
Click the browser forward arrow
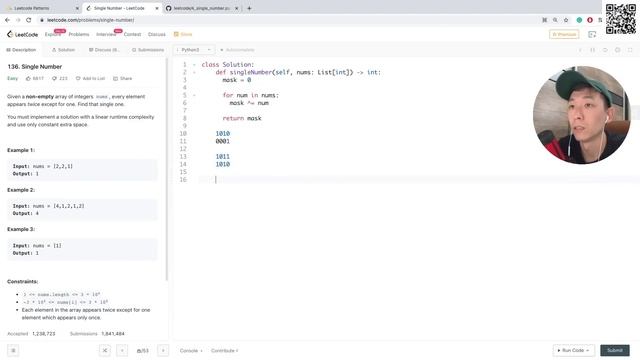coord(18,20)
